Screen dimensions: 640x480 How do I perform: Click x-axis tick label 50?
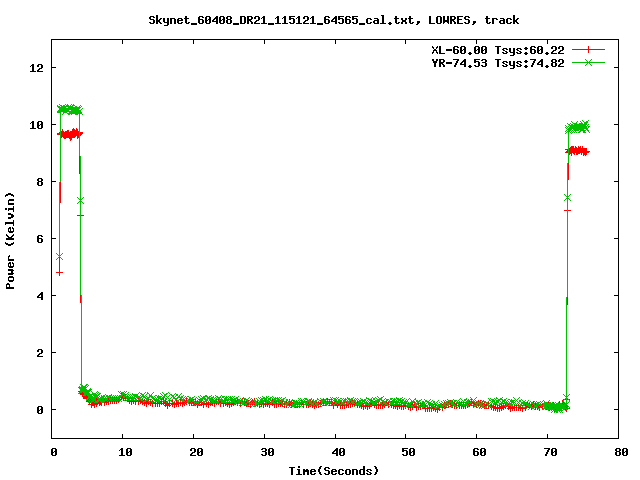[408, 452]
